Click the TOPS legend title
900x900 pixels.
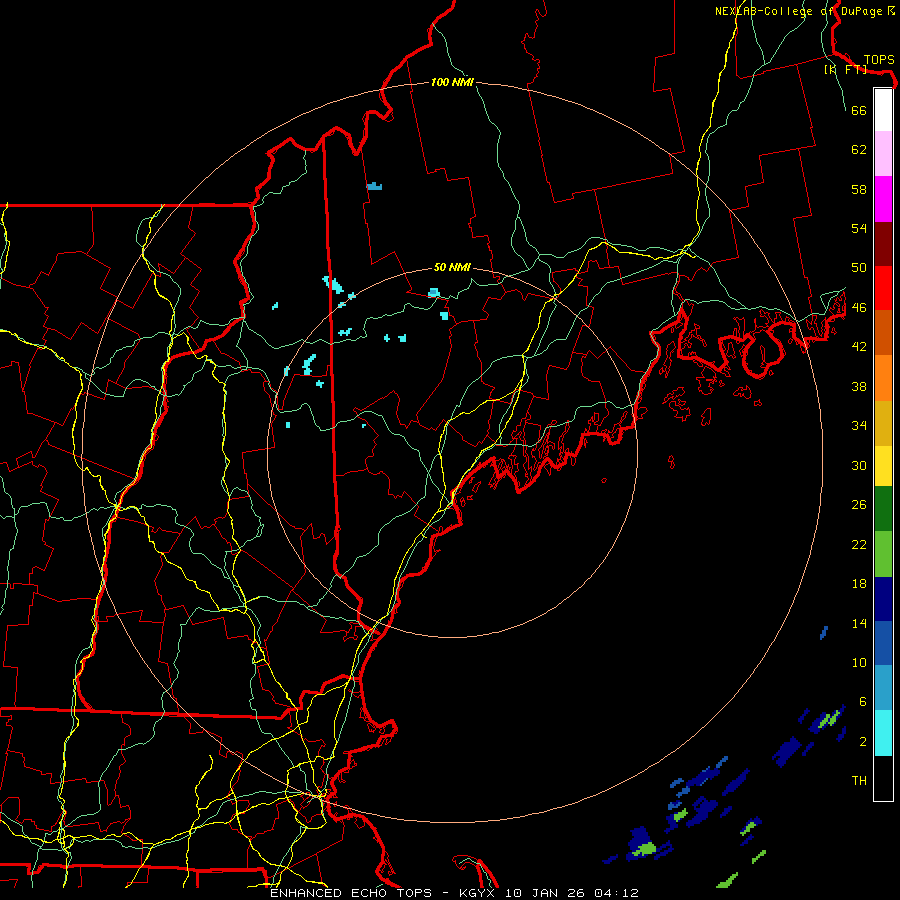[879, 59]
